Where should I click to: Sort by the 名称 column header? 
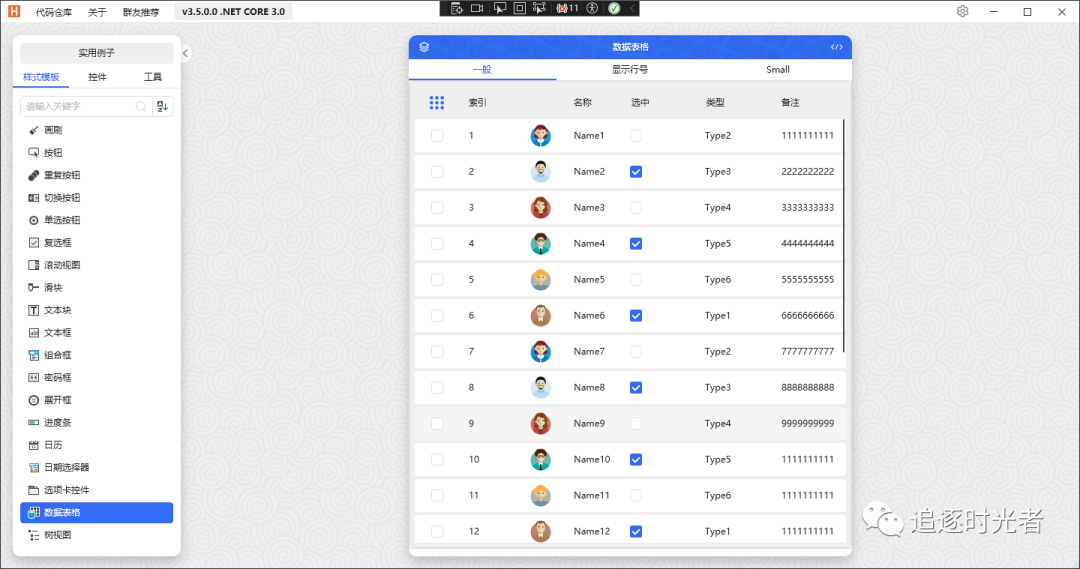583,103
